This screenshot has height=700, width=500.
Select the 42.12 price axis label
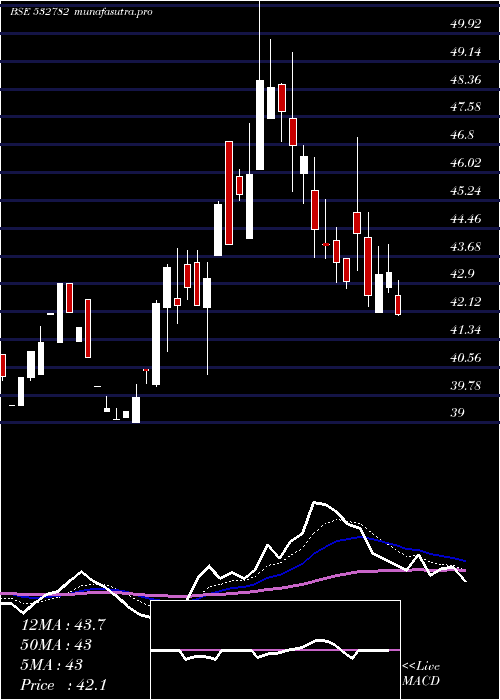466,302
